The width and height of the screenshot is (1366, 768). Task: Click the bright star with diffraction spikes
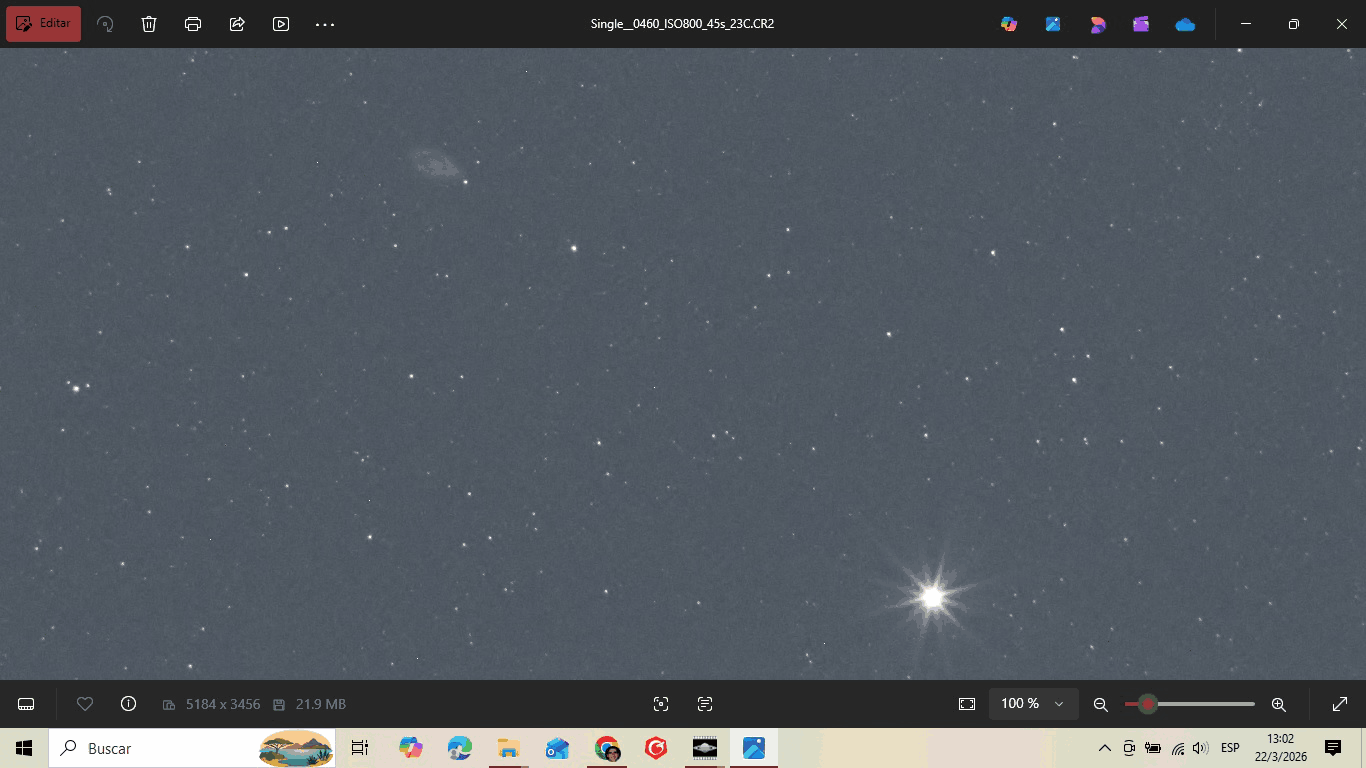pos(932,597)
